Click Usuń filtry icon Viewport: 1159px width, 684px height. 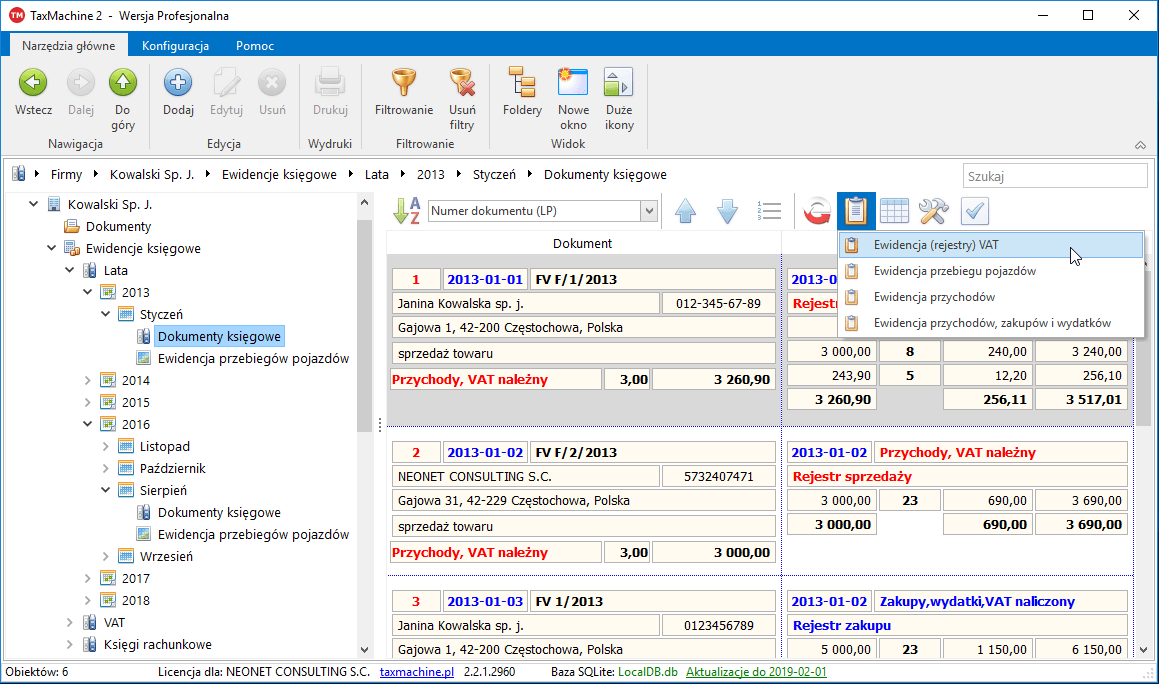click(461, 83)
